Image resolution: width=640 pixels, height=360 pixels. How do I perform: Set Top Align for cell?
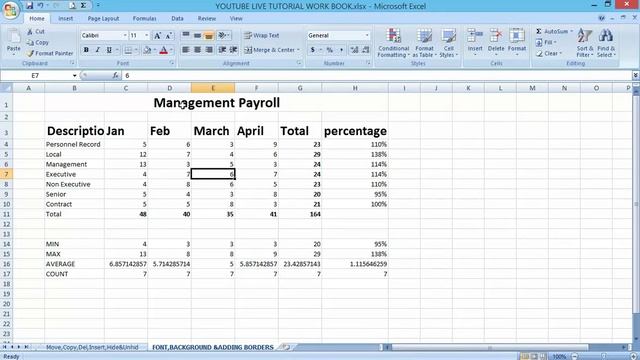tap(186, 36)
